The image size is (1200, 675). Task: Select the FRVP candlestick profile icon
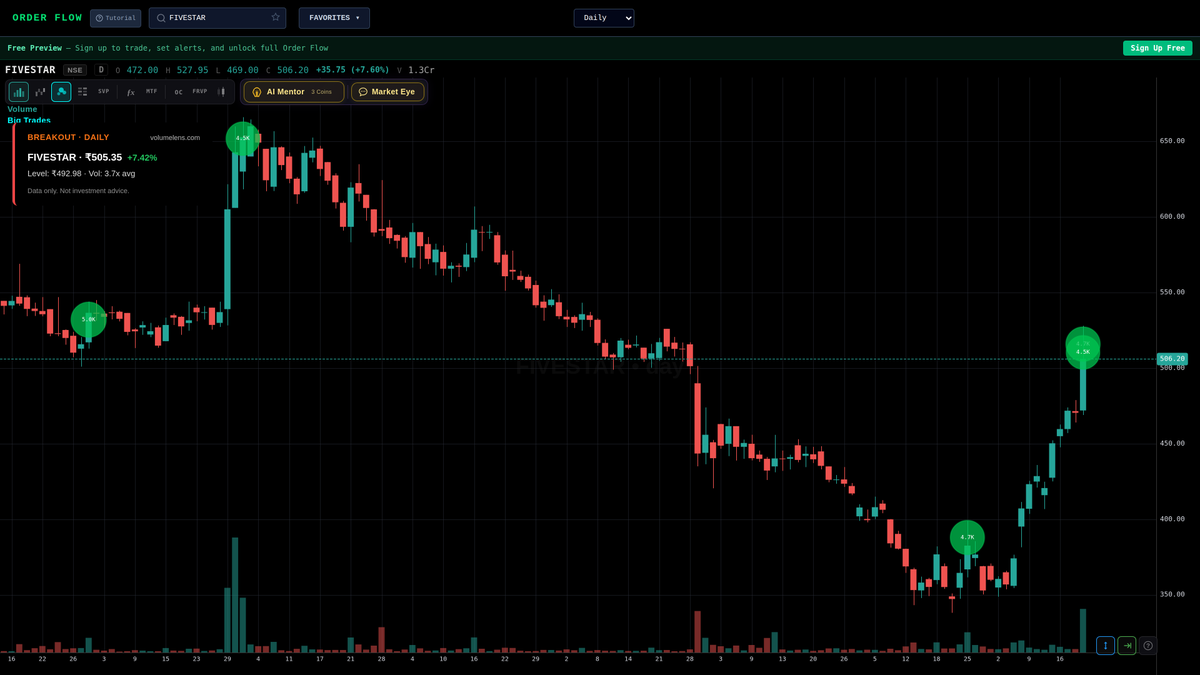(221, 91)
